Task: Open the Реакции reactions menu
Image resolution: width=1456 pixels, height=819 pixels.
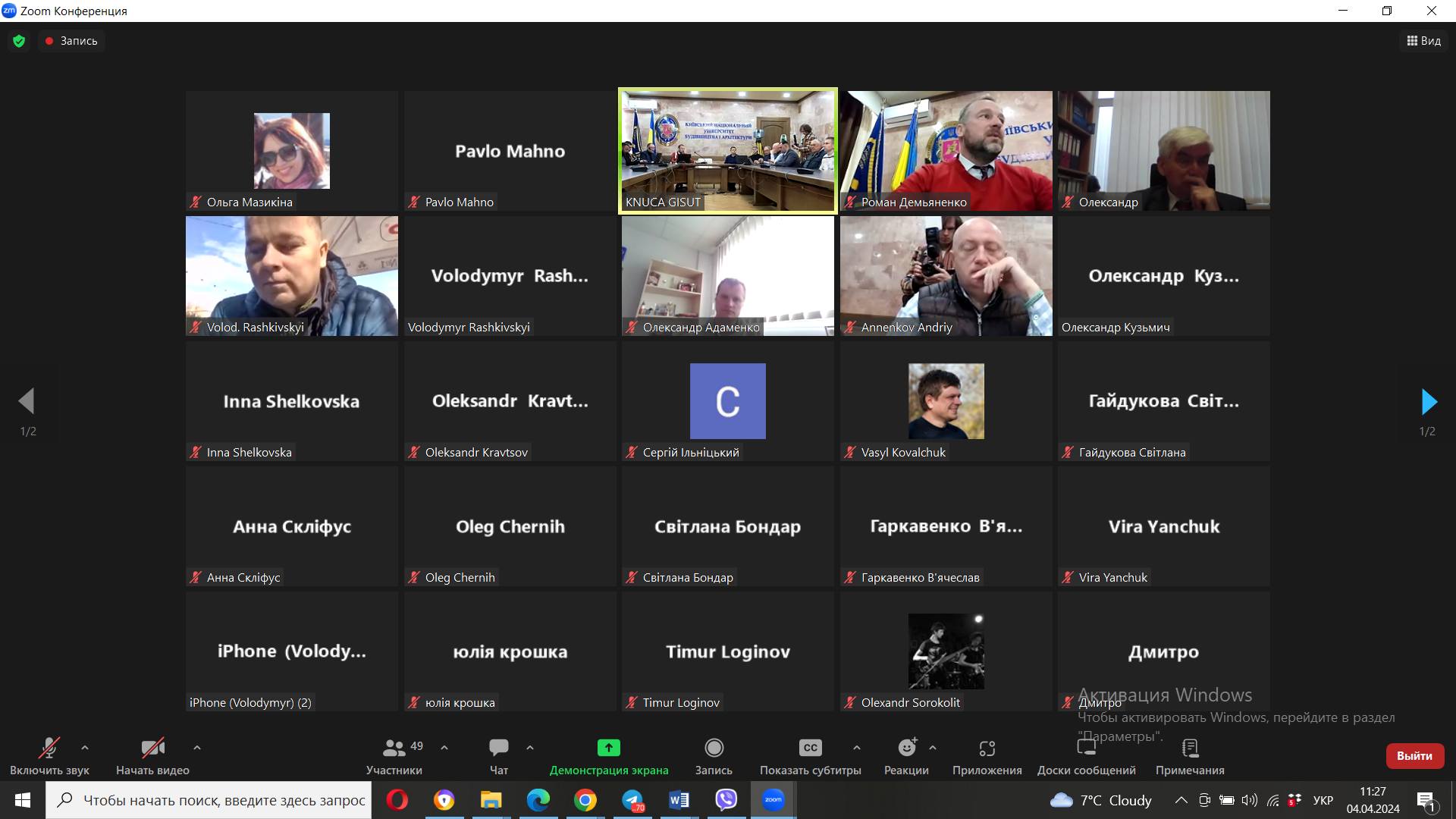Action: pos(906,757)
